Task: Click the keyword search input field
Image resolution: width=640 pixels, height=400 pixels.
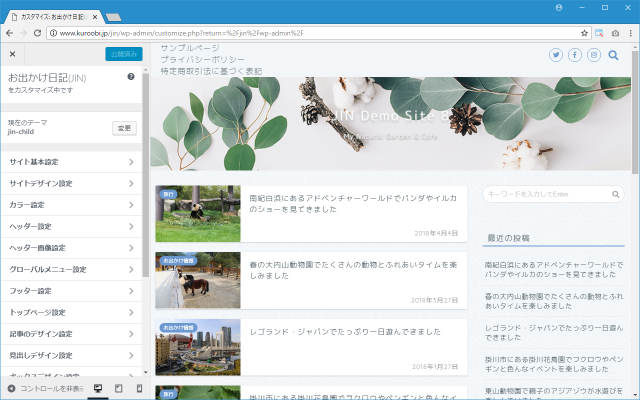Action: click(x=553, y=194)
